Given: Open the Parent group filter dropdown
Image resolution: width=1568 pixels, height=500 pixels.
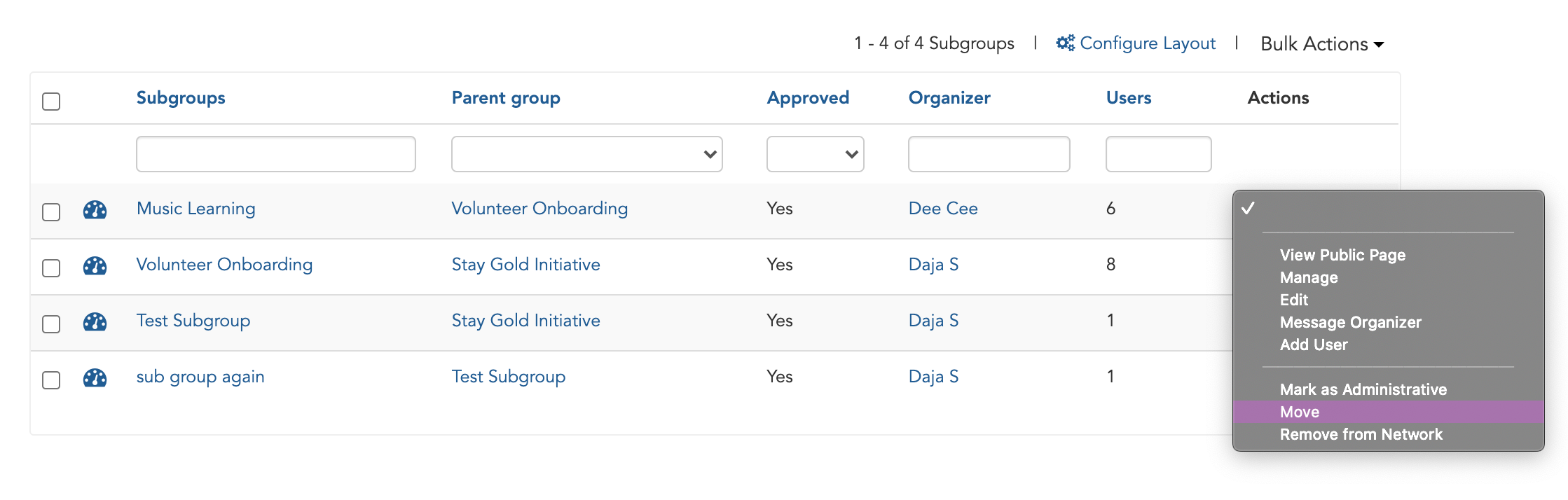Looking at the screenshot, I should [x=586, y=153].
